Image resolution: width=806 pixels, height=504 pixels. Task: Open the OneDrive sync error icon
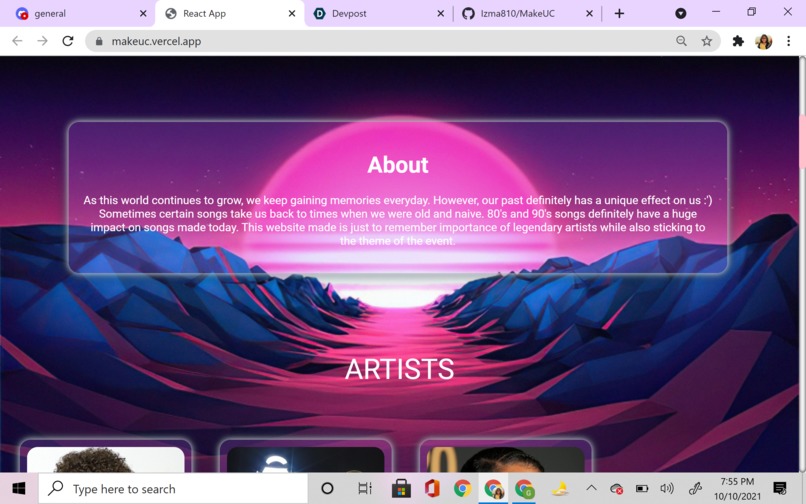[x=616, y=488]
